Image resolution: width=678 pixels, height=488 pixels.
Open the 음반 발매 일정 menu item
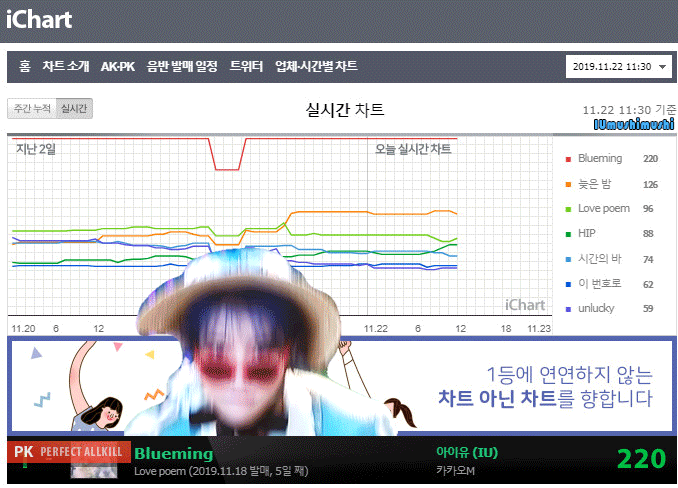point(182,66)
